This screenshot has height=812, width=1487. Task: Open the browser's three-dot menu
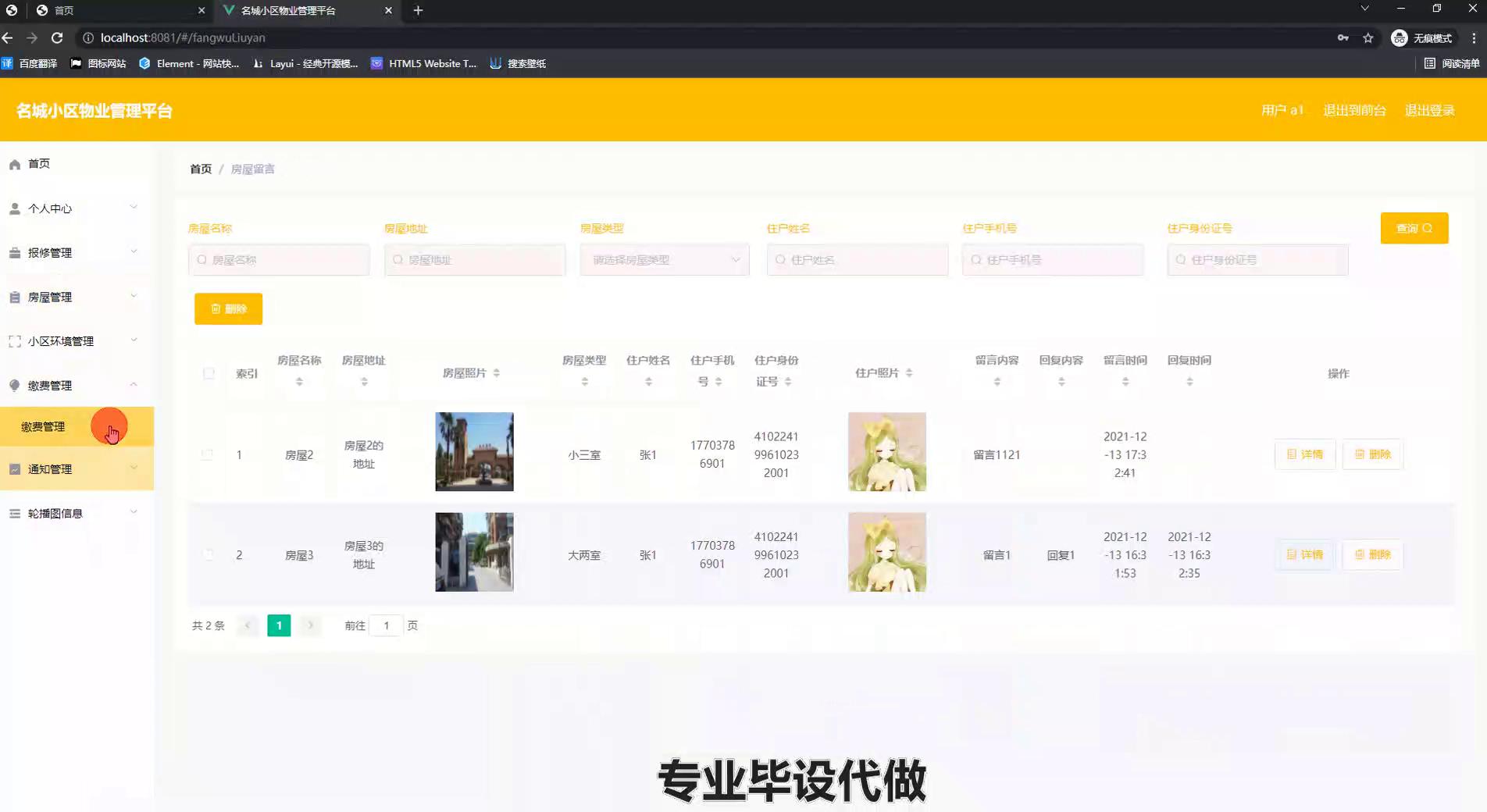coord(1474,37)
